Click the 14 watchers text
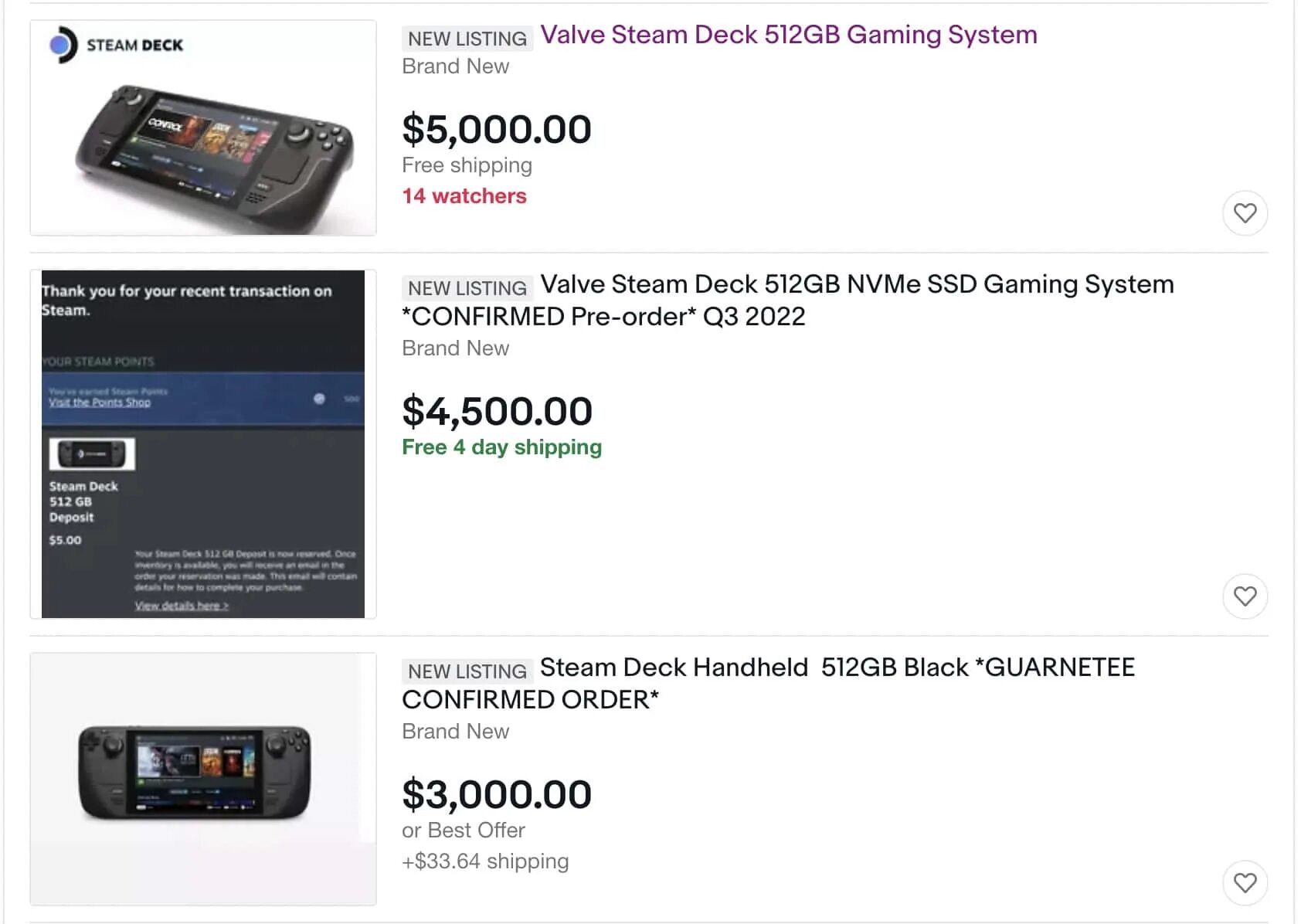Image resolution: width=1301 pixels, height=924 pixels. coord(464,196)
